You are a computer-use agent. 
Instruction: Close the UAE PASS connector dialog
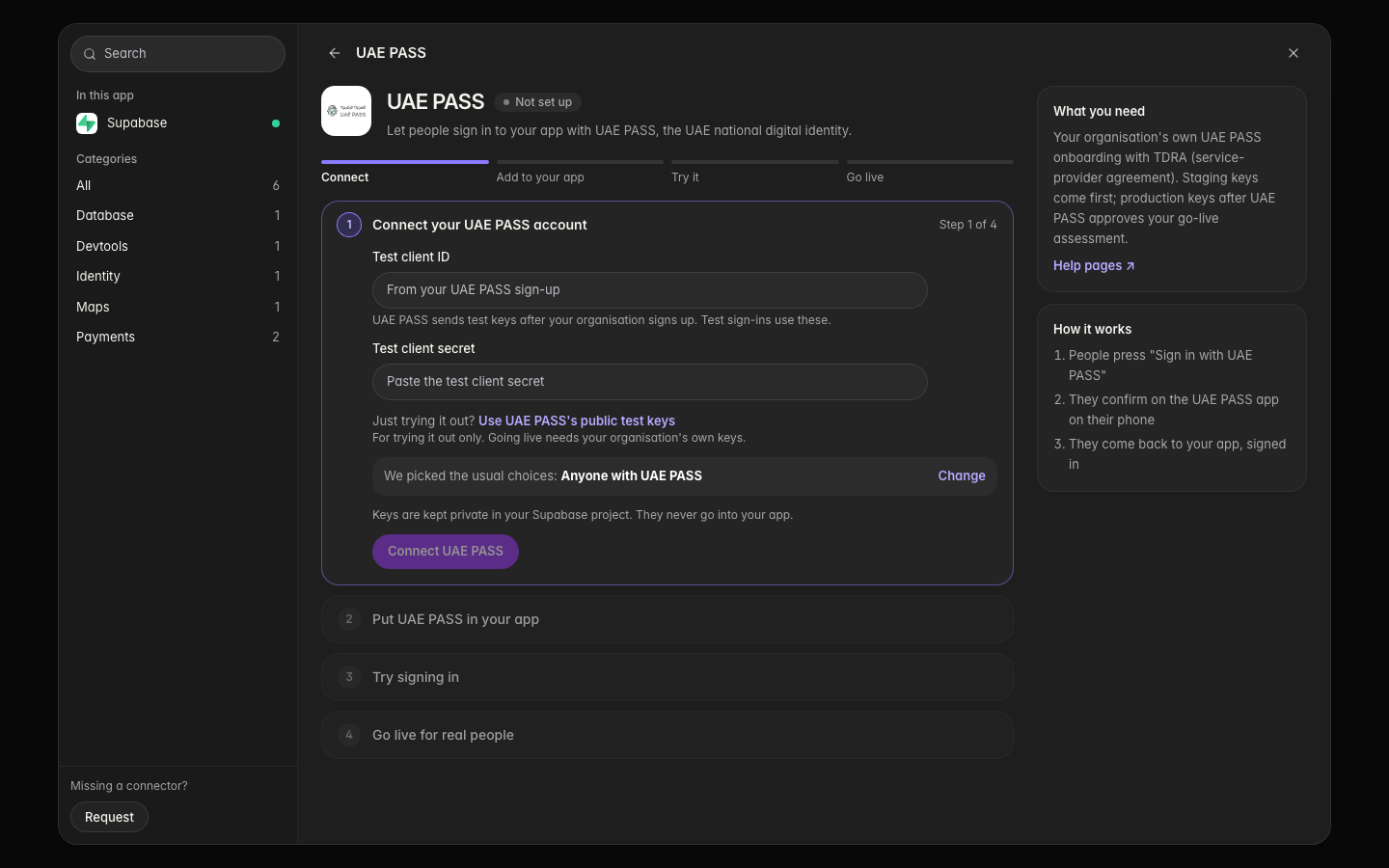1294,53
